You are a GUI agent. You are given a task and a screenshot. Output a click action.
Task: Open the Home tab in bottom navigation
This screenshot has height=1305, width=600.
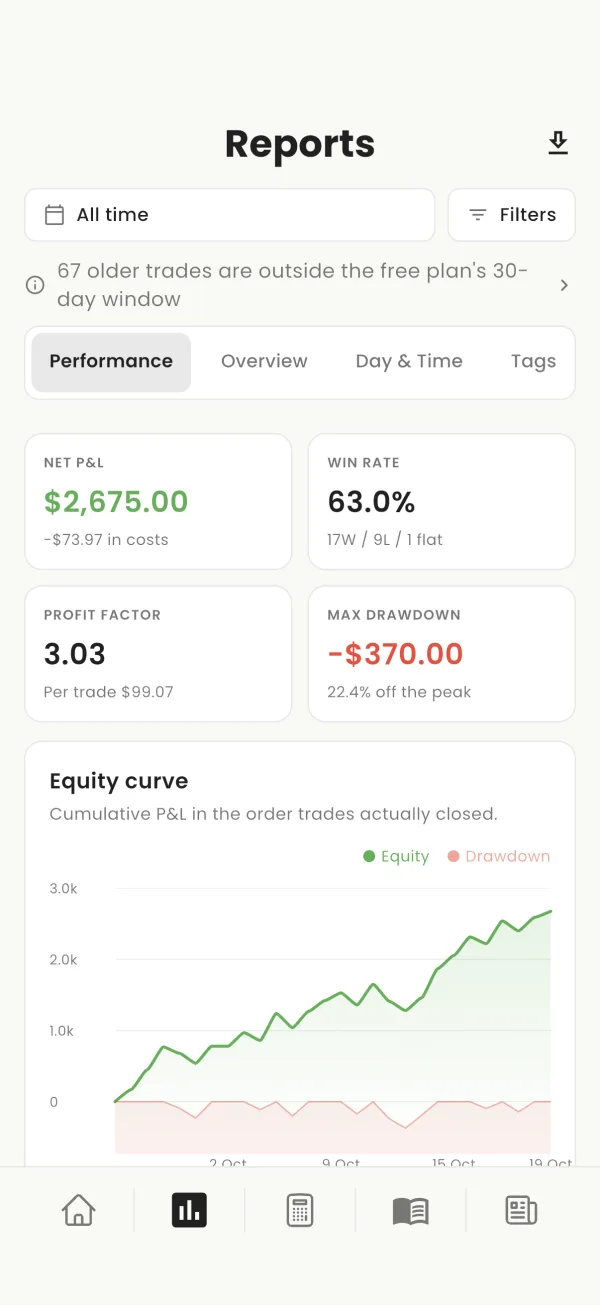pos(78,1210)
